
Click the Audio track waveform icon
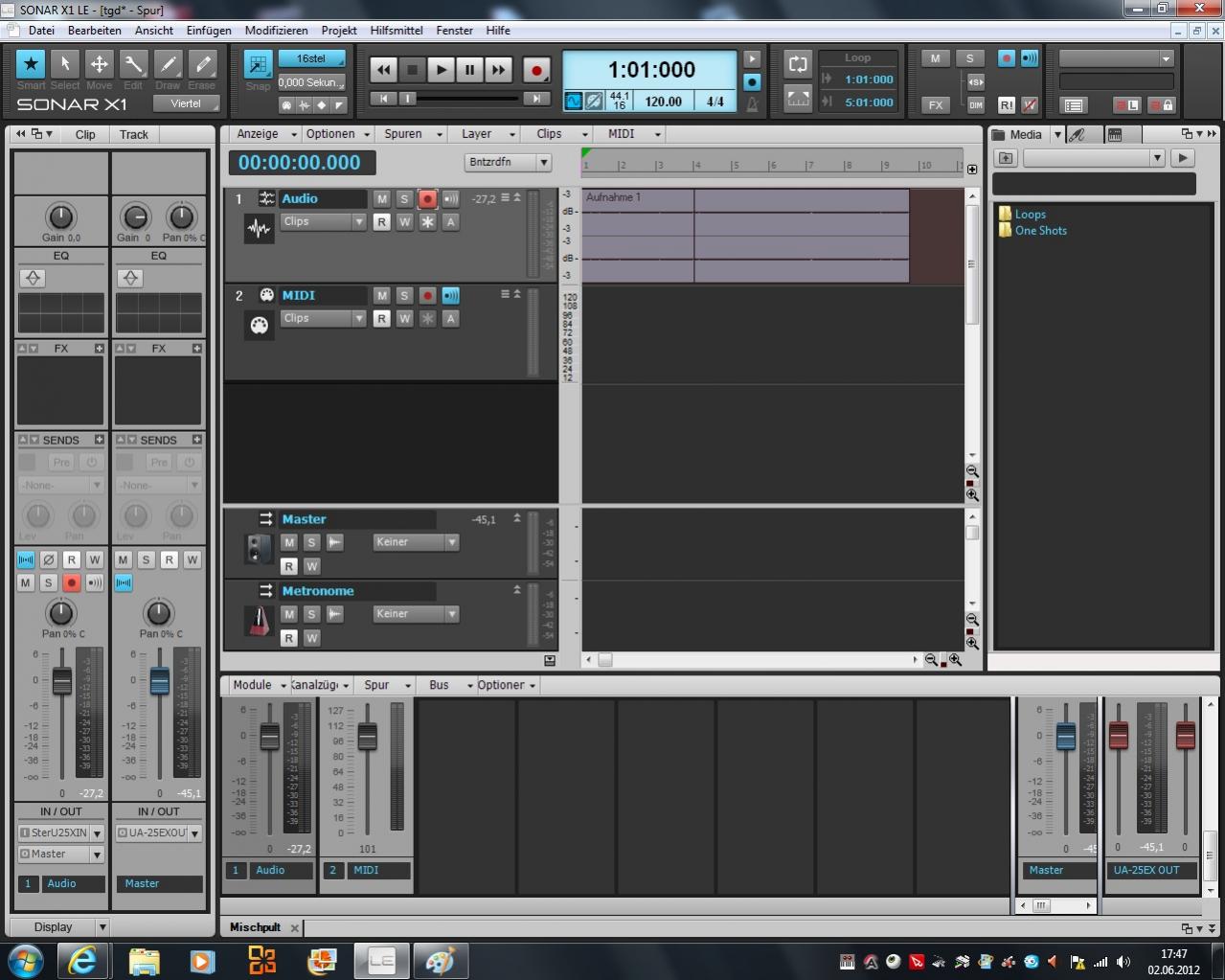pos(259,229)
